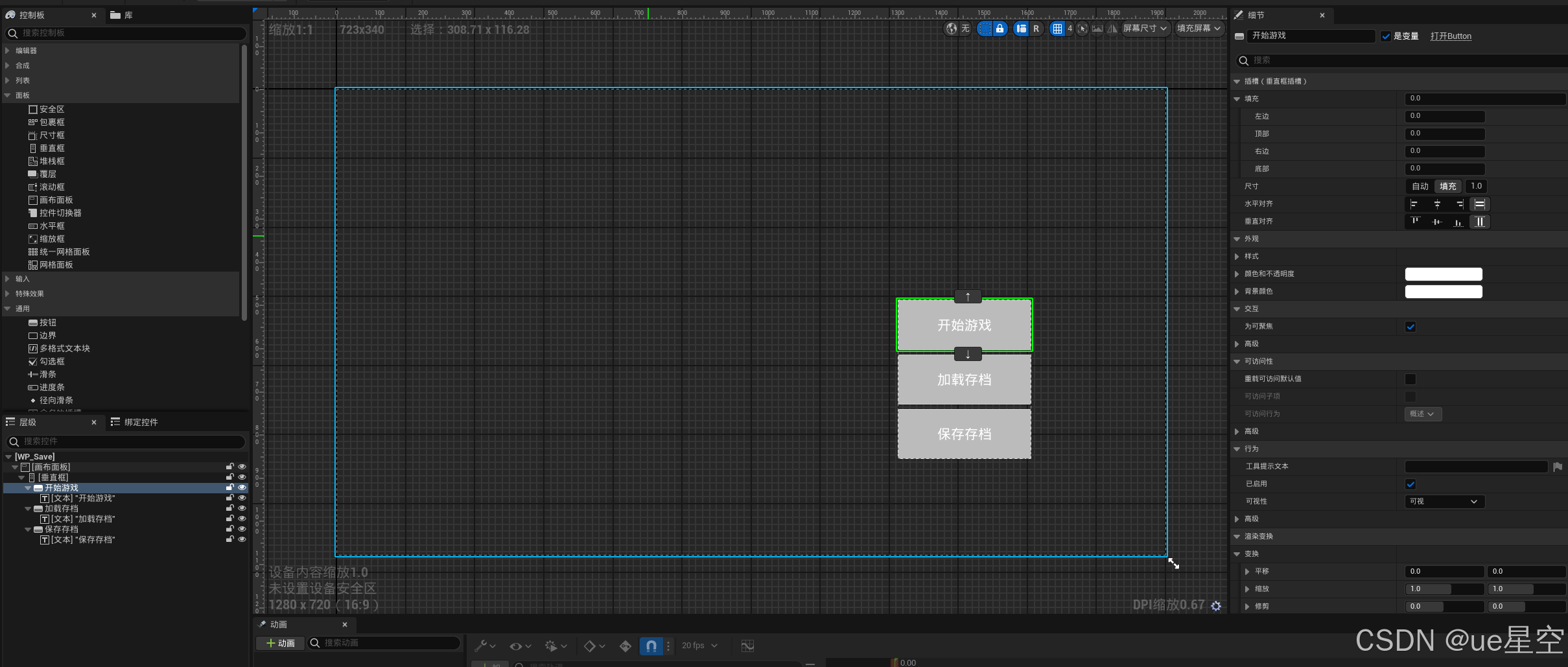Click the 画布面板 widget in palette
This screenshot has width=1568, height=667.
pyautogui.click(x=51, y=200)
